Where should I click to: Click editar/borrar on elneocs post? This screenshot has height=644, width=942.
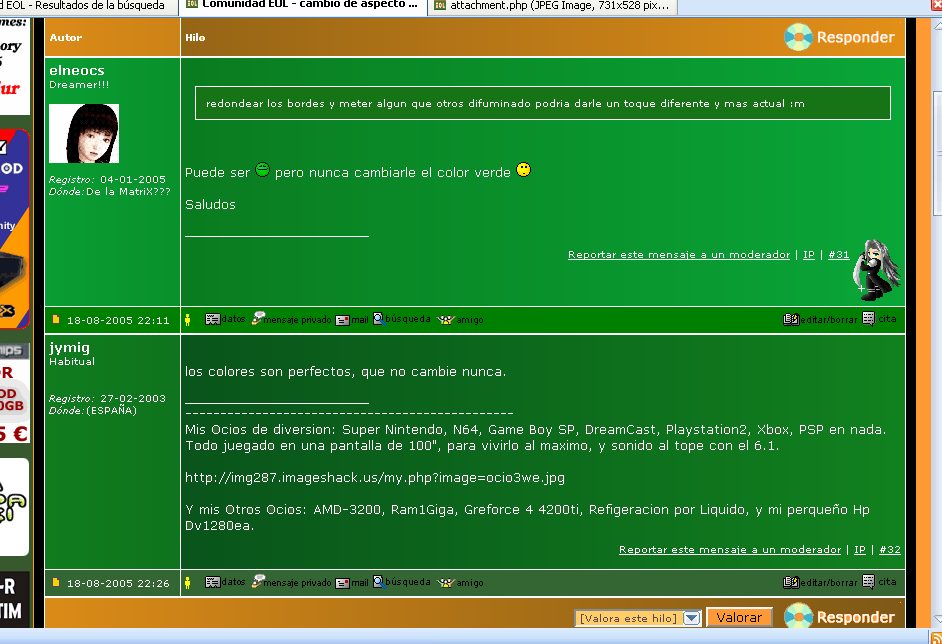(x=820, y=319)
